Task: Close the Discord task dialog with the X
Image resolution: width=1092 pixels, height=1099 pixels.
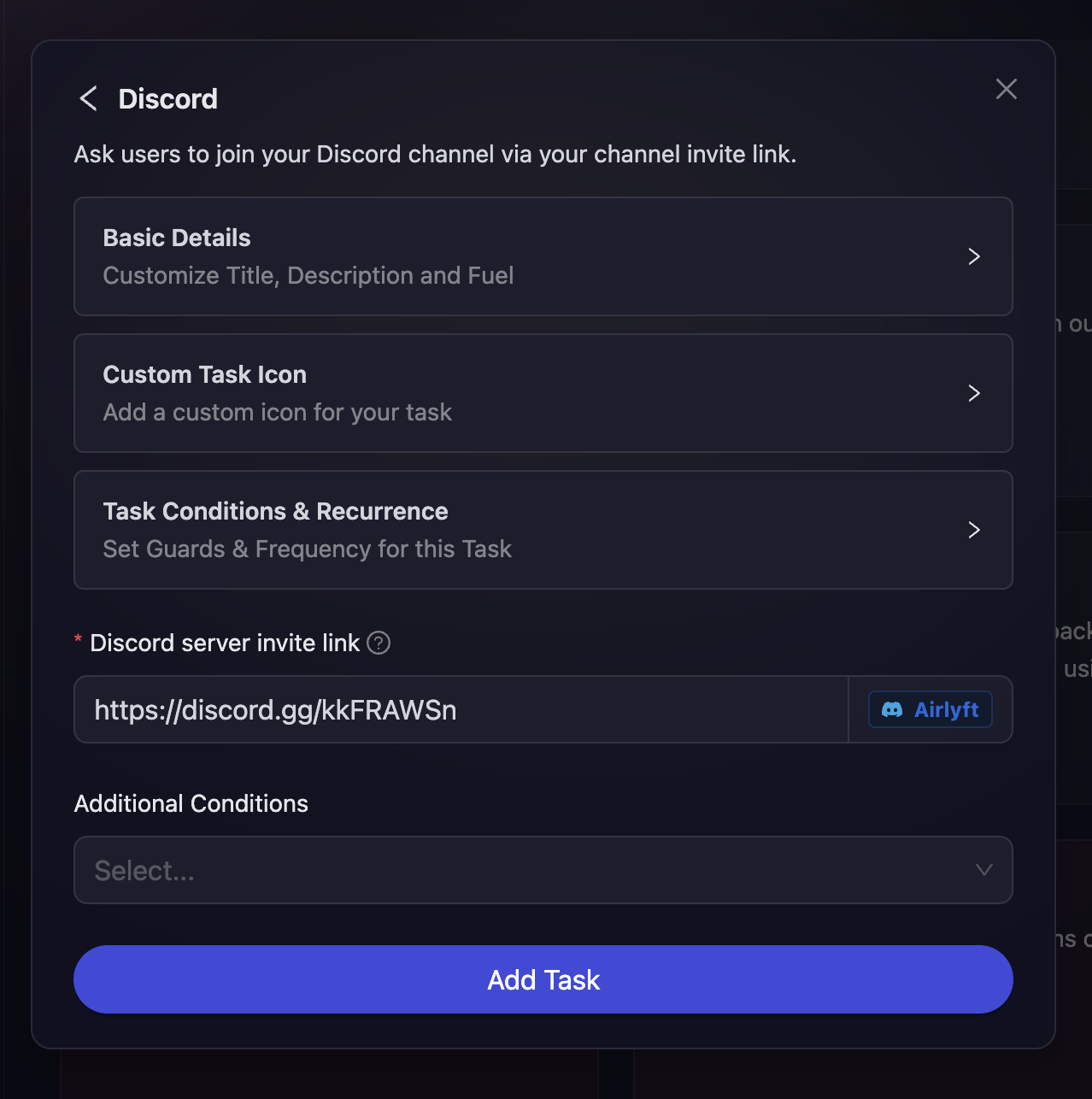Action: point(1006,89)
